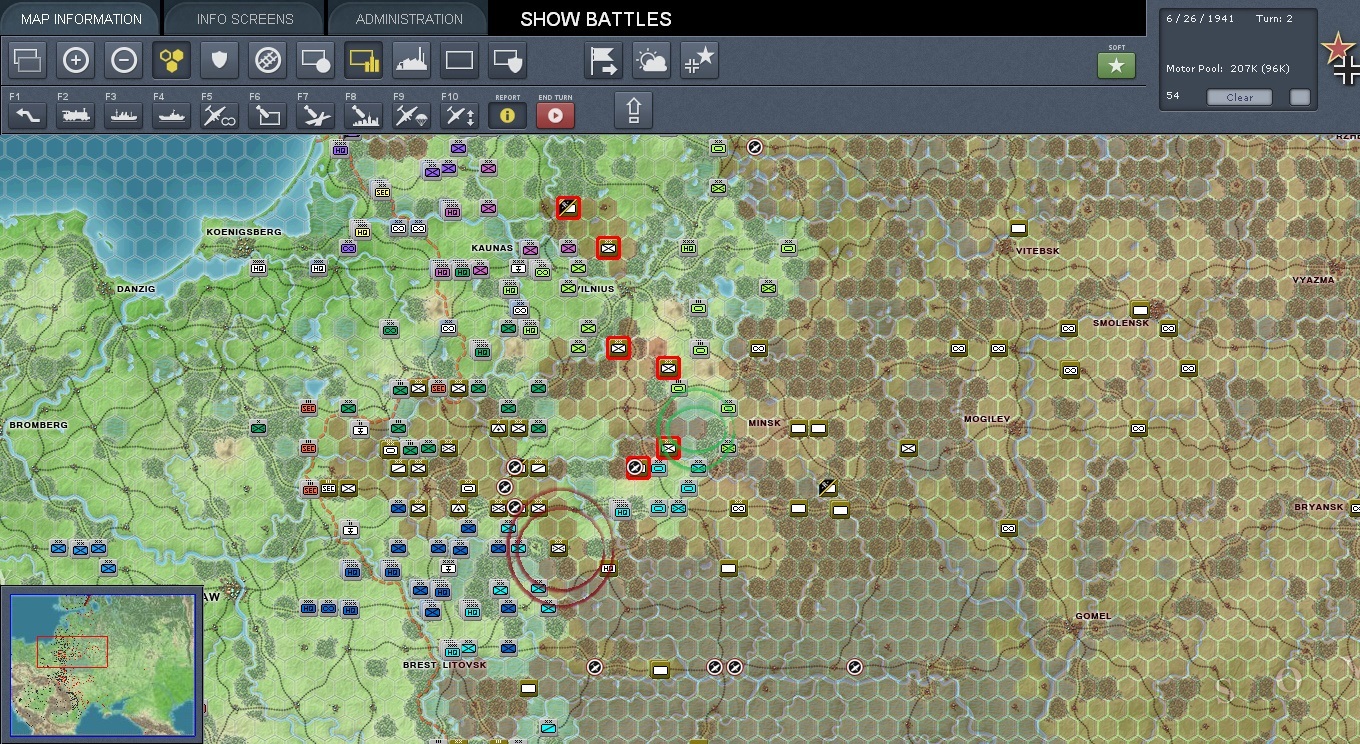
Task: Click the Smolensk city label
Action: click(1119, 323)
